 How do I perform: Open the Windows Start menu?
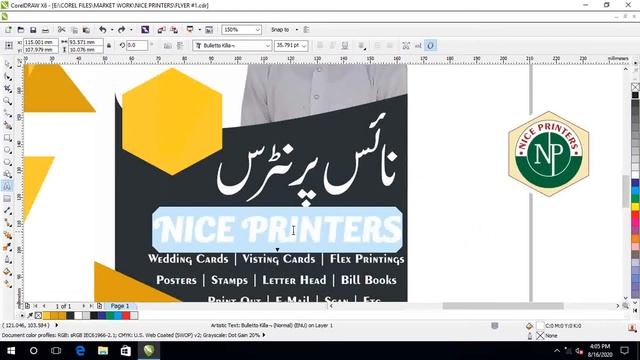point(11,351)
